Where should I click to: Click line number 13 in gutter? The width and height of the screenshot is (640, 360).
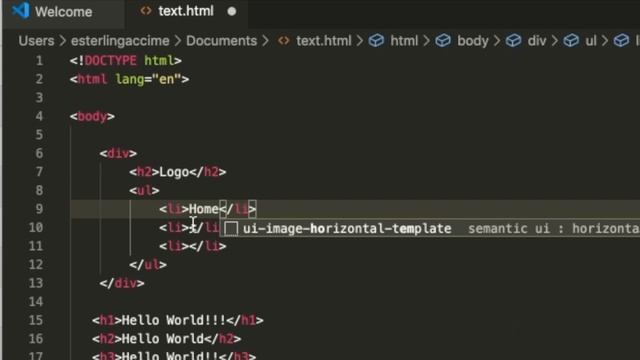click(x=36, y=283)
